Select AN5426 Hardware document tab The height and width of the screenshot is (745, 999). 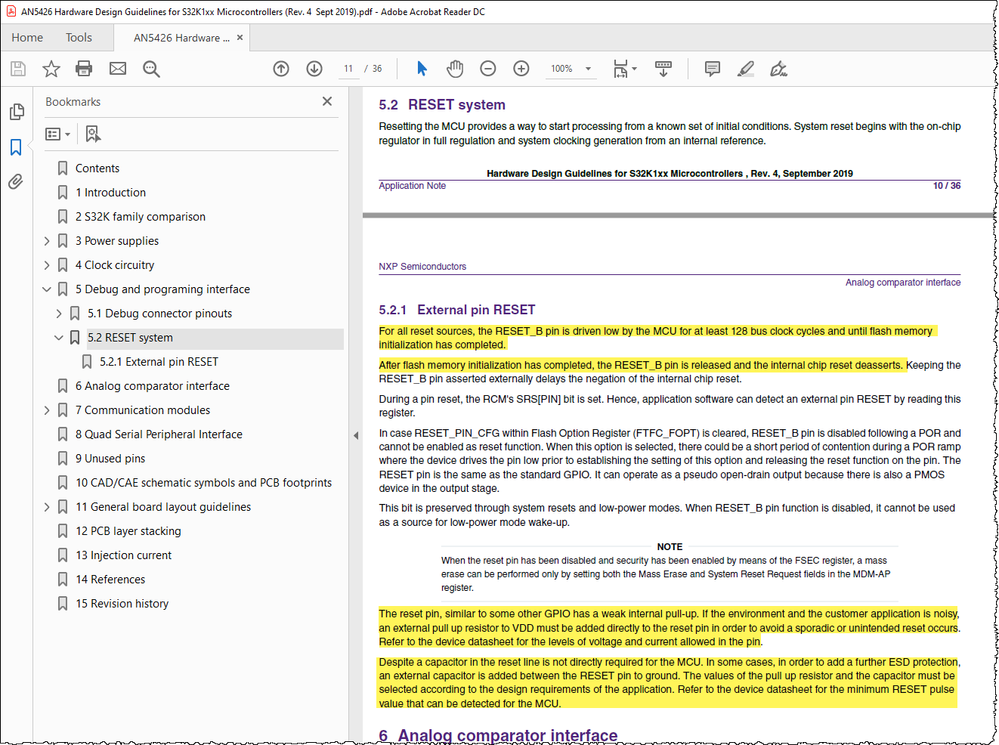coord(181,38)
